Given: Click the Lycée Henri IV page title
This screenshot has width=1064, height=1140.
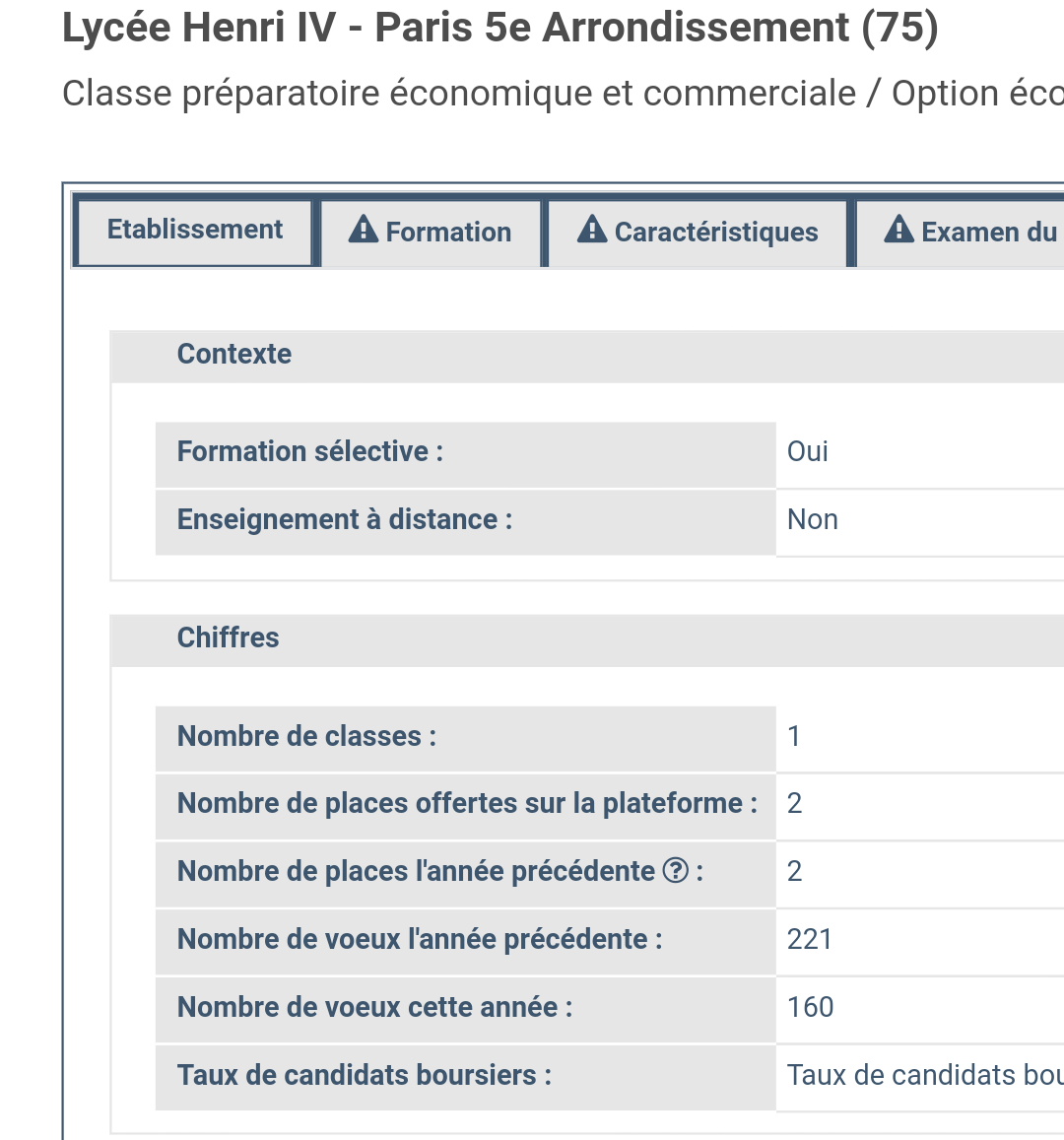Looking at the screenshot, I should point(499,28).
